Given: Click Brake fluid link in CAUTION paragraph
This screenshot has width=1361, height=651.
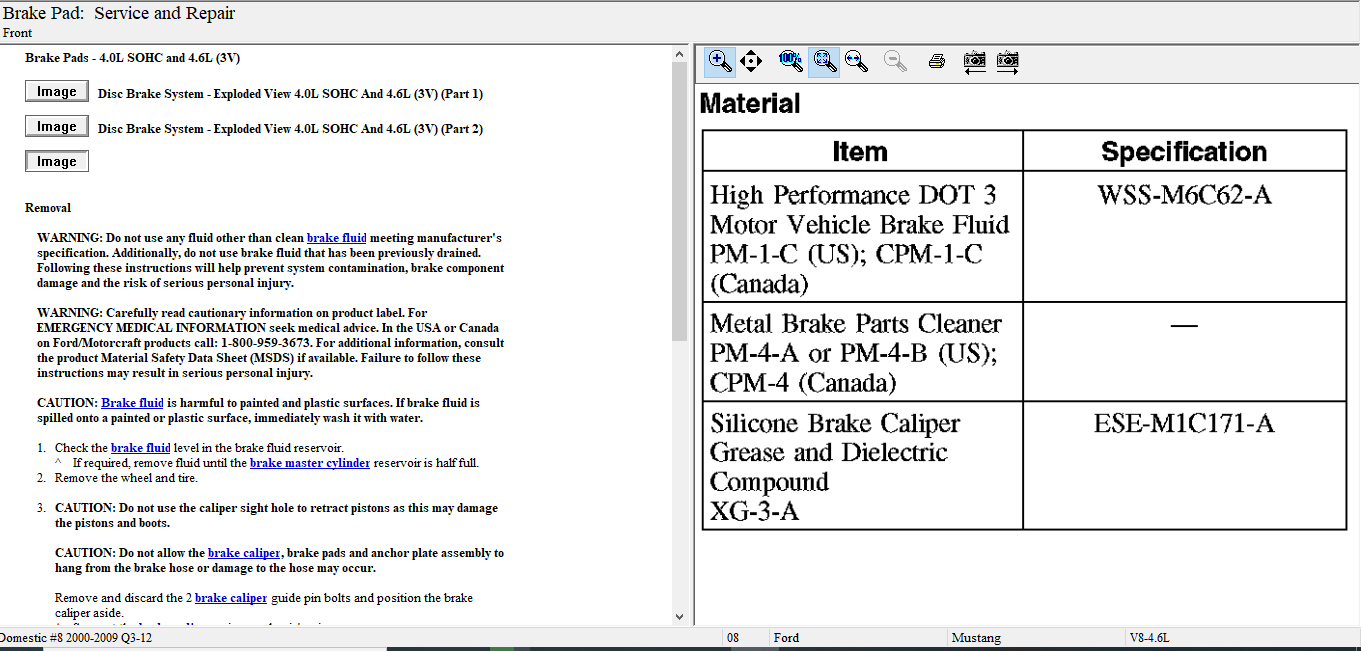Looking at the screenshot, I should click(132, 403).
